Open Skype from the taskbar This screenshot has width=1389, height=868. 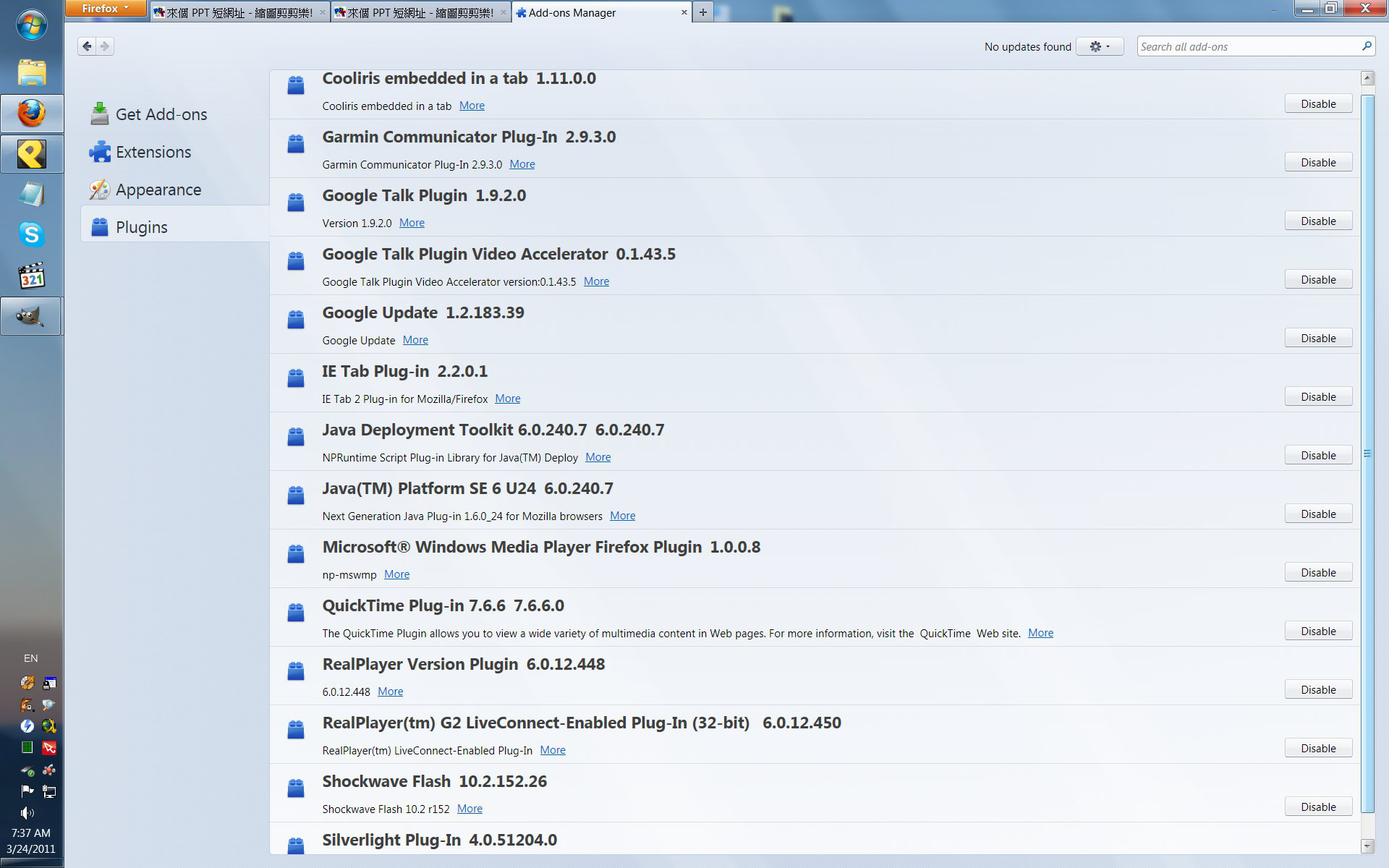[31, 234]
